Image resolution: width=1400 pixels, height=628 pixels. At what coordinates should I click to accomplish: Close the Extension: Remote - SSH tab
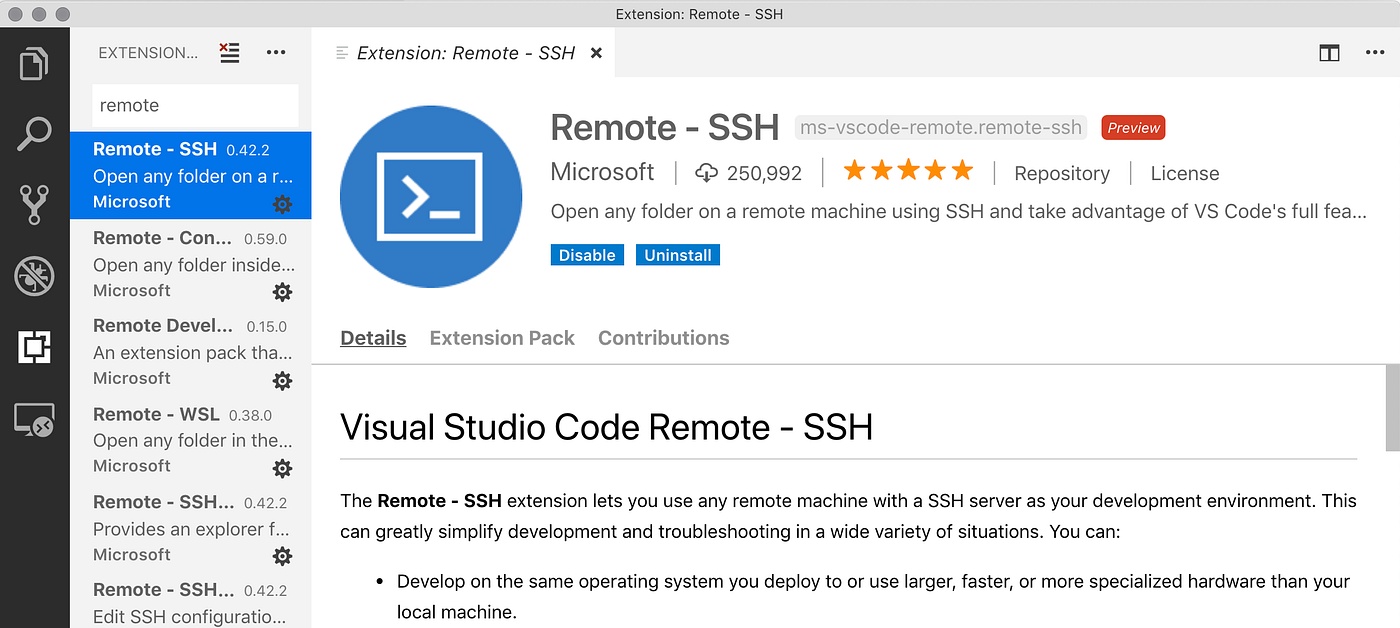click(596, 53)
